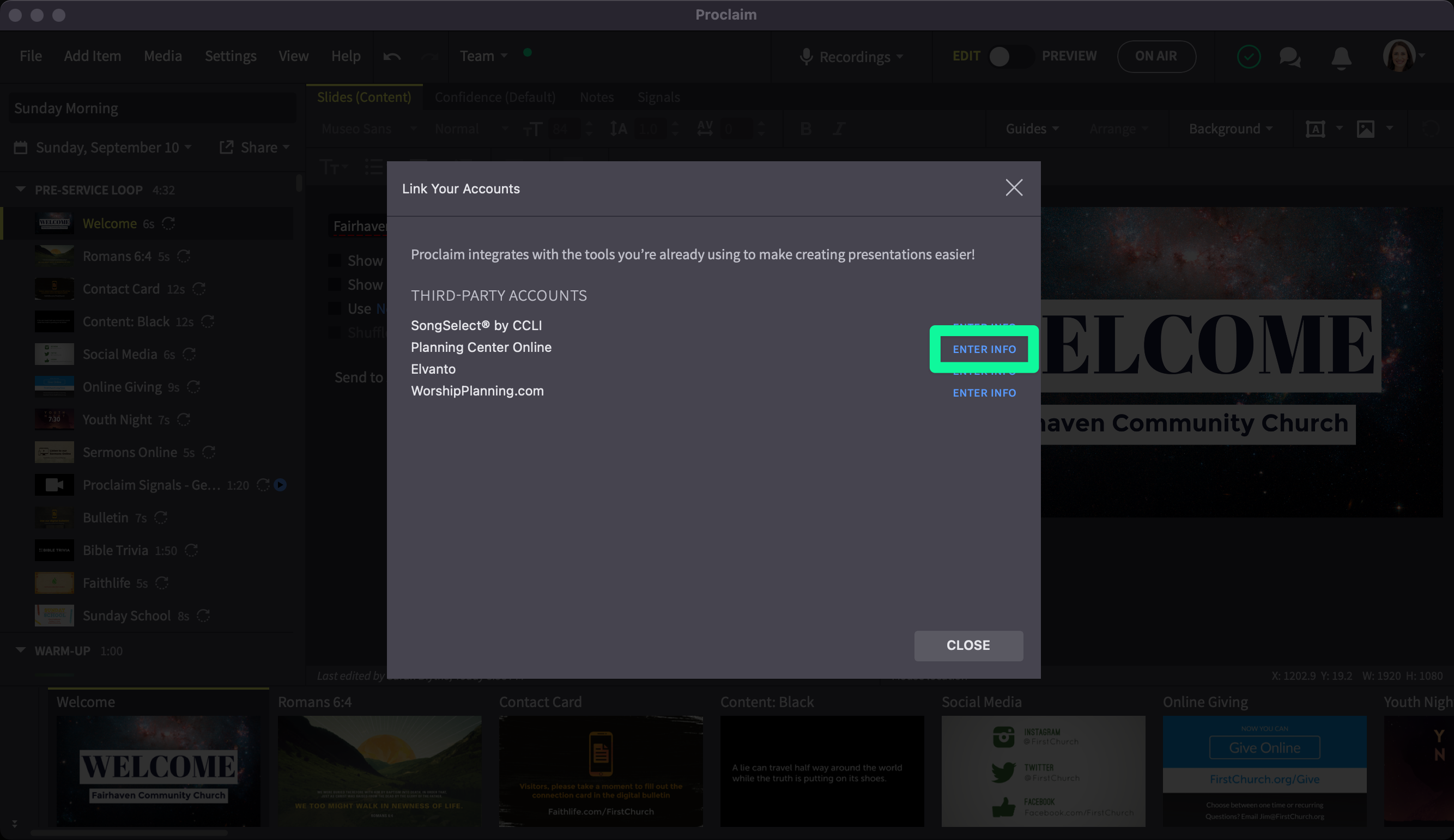Click the repeat icon next to Welcome
The width and height of the screenshot is (1454, 840).
tap(168, 223)
